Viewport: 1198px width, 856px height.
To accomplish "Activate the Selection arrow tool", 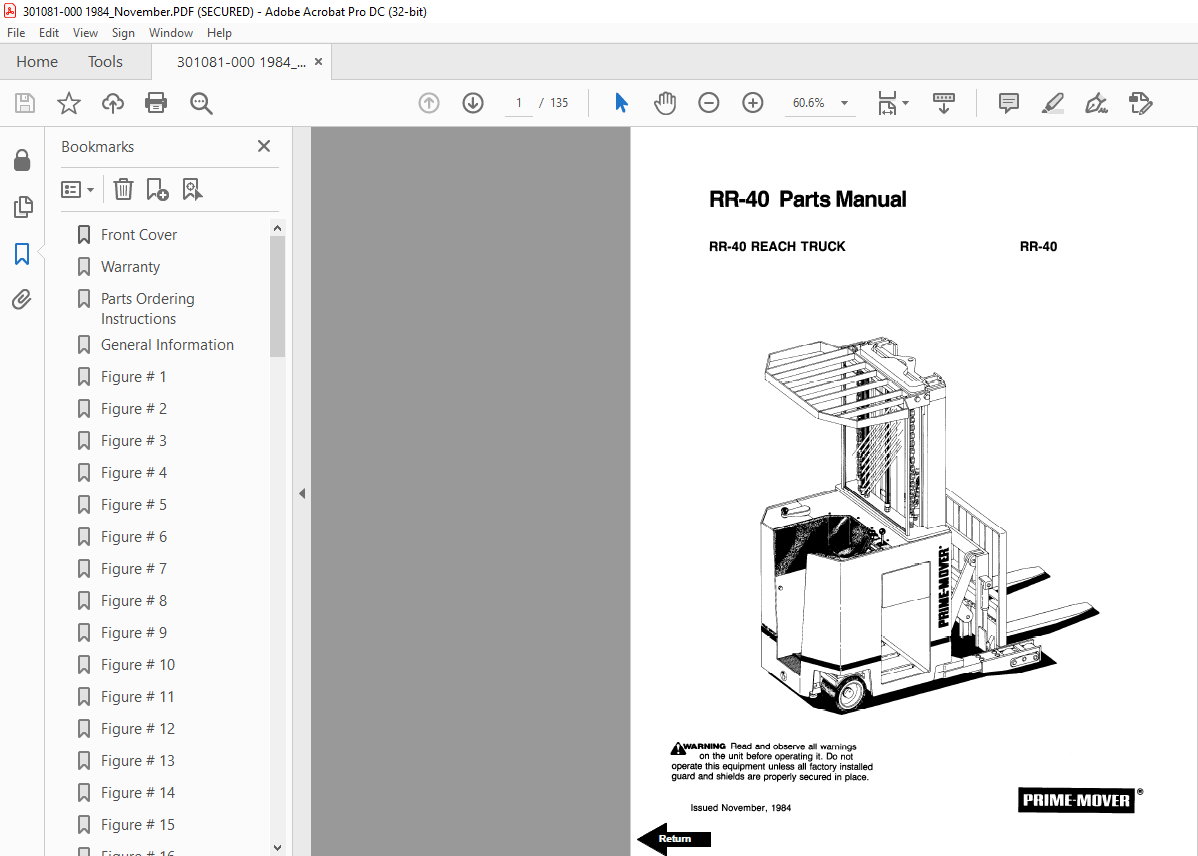I will [621, 103].
